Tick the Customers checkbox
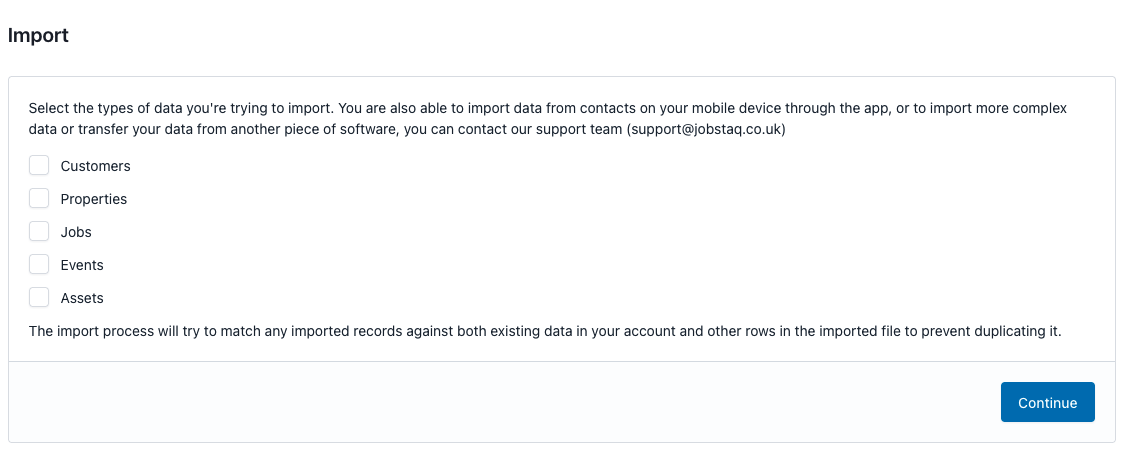Image resolution: width=1128 pixels, height=454 pixels. point(39,165)
